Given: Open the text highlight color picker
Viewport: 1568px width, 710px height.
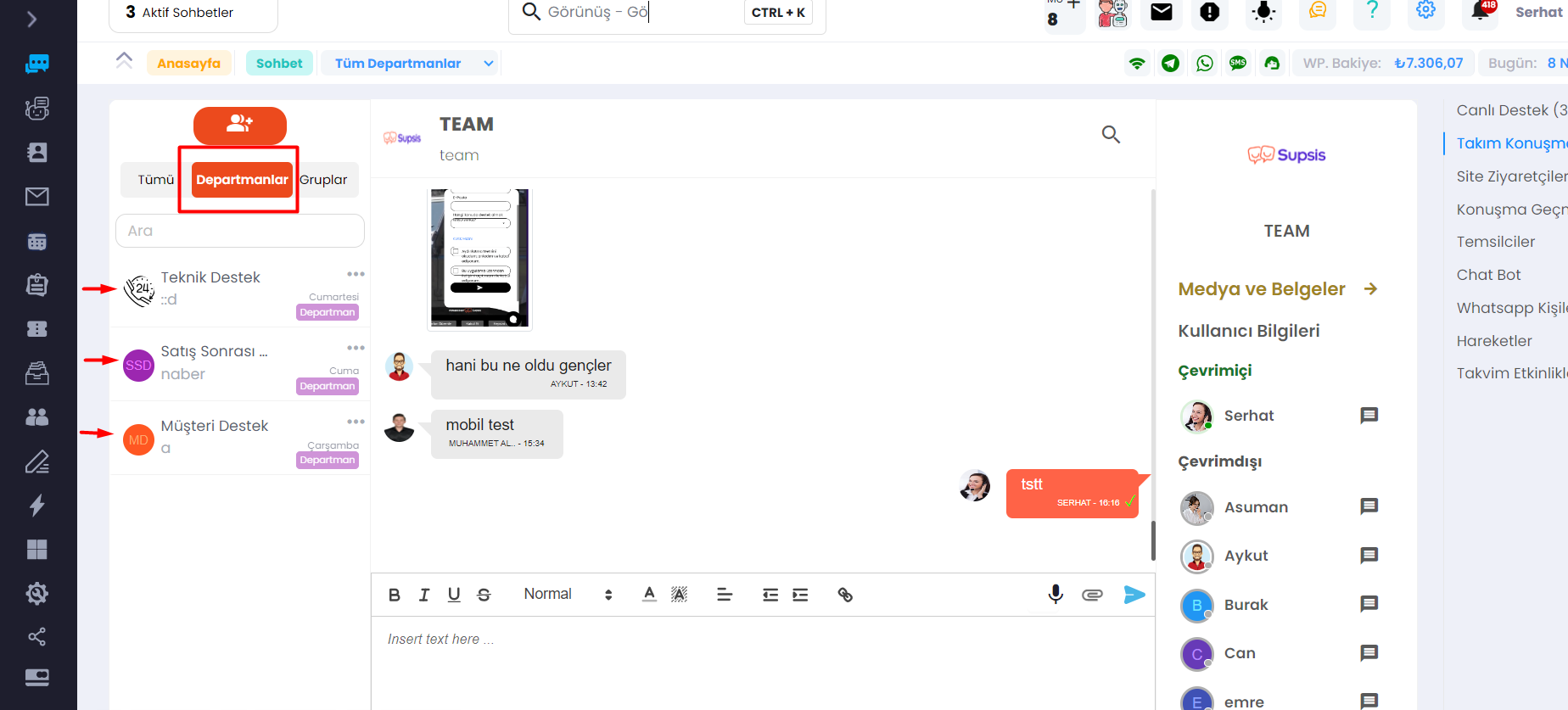Looking at the screenshot, I should 679,595.
